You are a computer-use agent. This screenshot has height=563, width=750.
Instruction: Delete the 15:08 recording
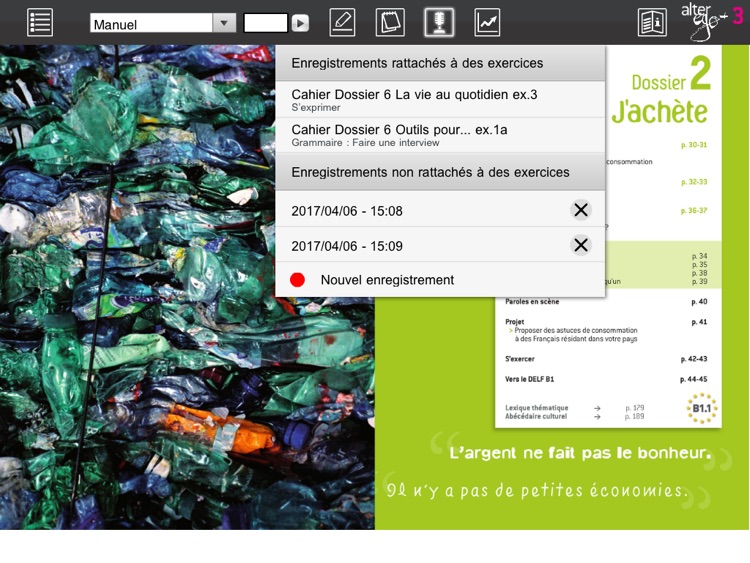click(581, 210)
